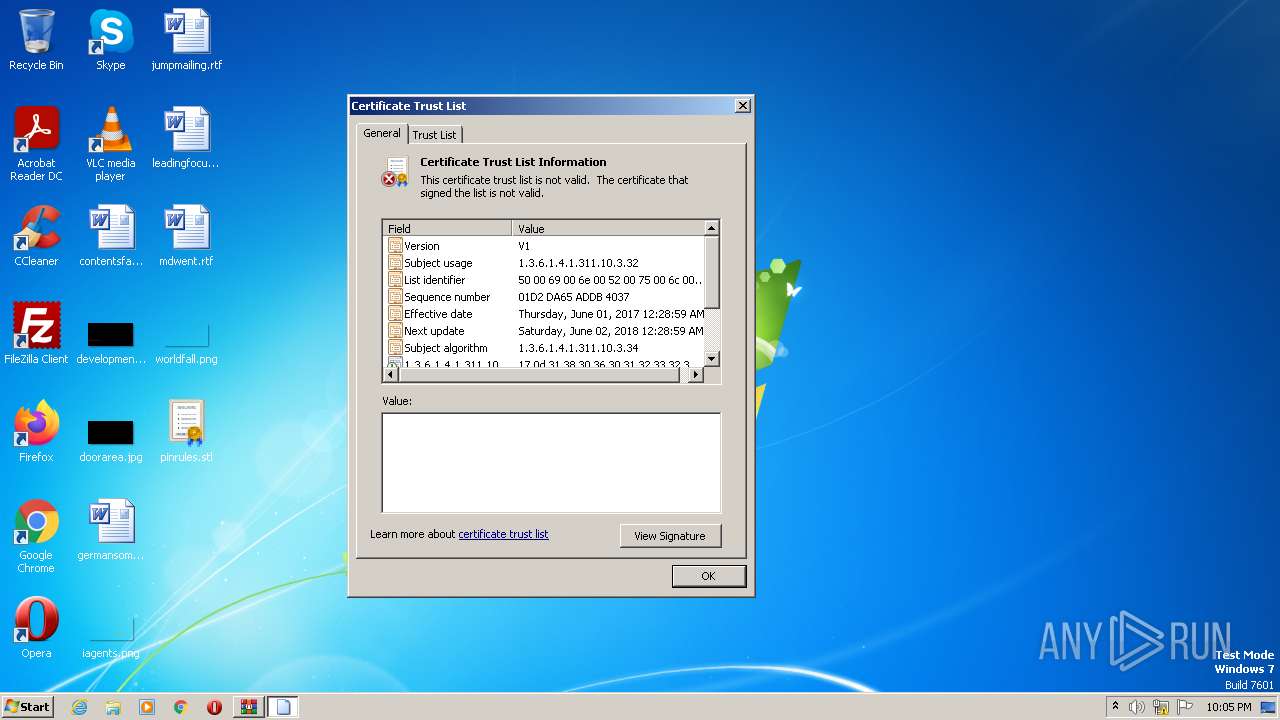
Task: Open the Opera desktop shortcut
Action: pos(36,628)
